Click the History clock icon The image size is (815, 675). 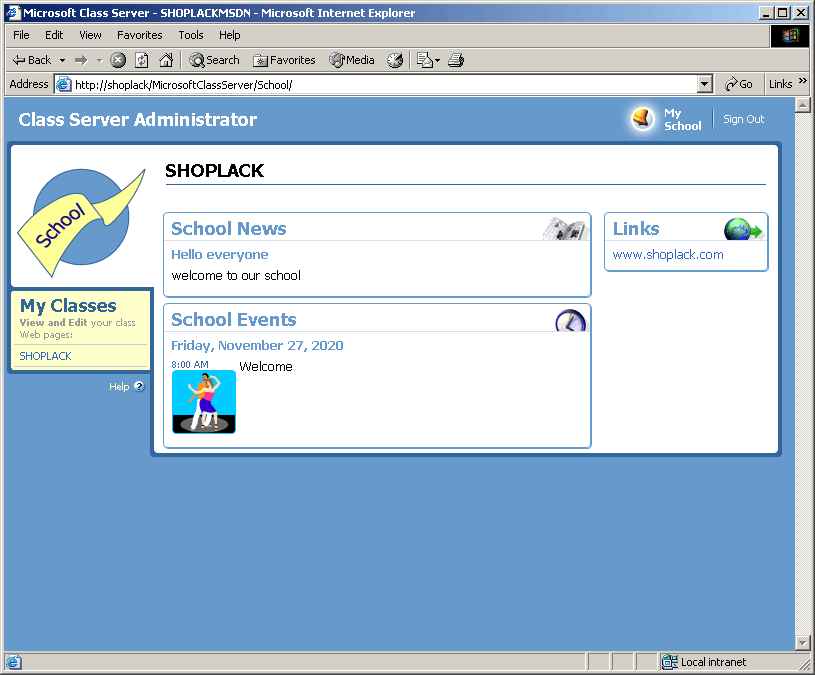(395, 60)
